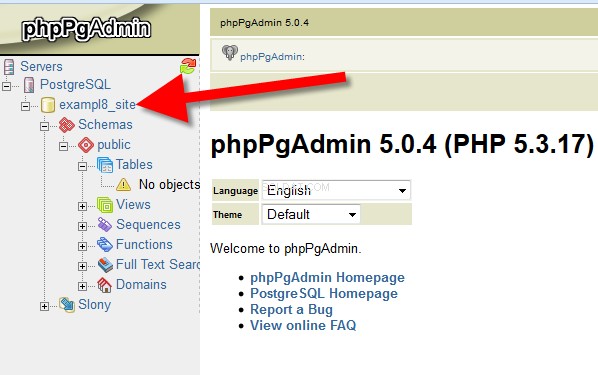Viewport: 598px width, 375px height.
Task: Click the Servers root icon
Action: (9, 67)
